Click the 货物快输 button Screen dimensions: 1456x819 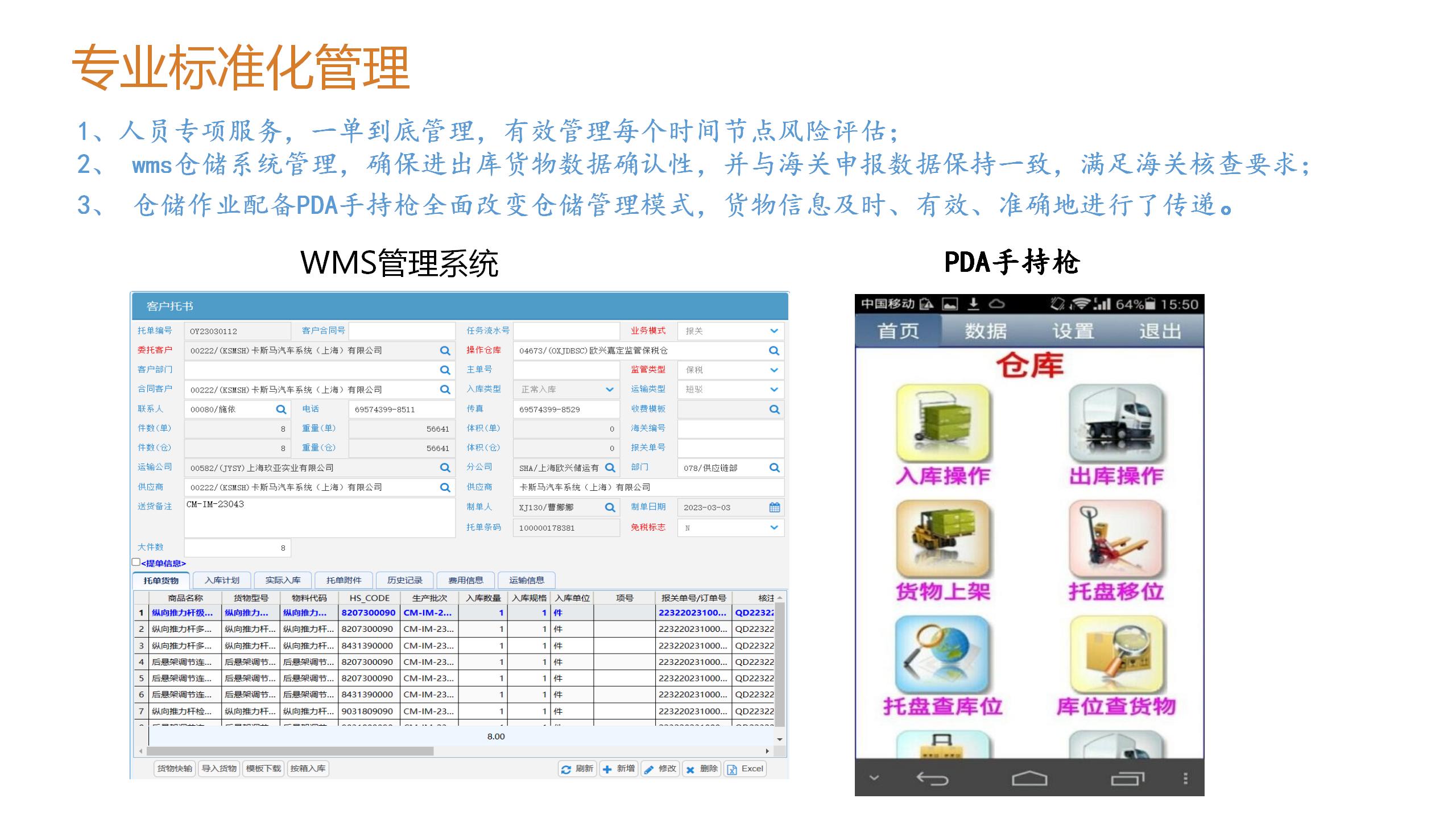point(175,768)
